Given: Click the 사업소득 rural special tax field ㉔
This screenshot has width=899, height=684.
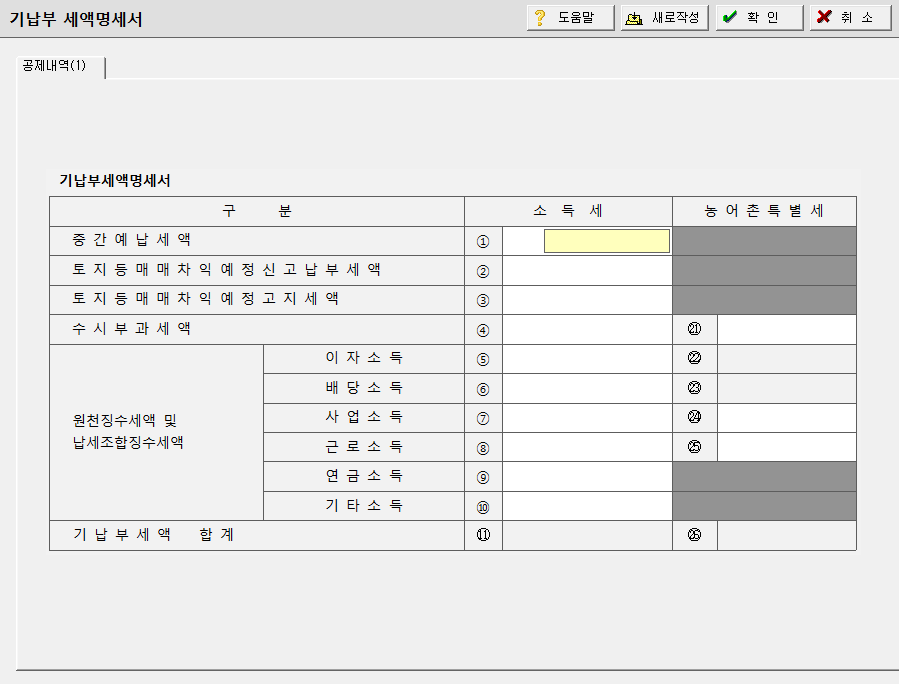Looking at the screenshot, I should point(787,418).
